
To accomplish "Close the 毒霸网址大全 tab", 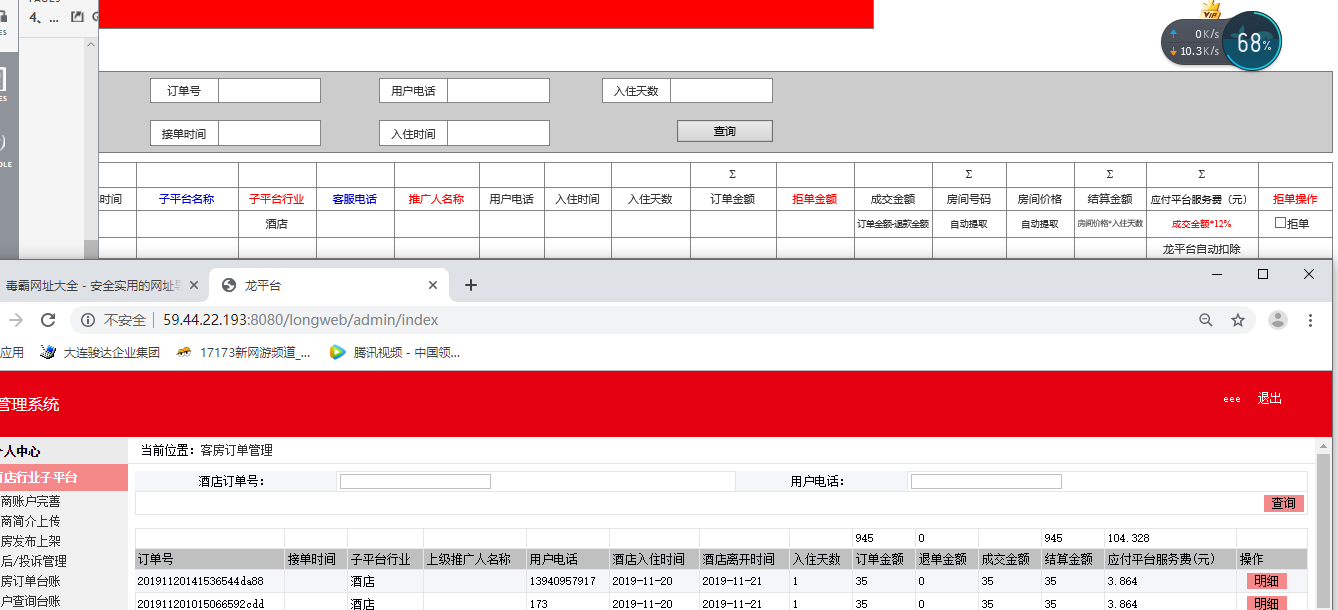I will click(x=194, y=285).
